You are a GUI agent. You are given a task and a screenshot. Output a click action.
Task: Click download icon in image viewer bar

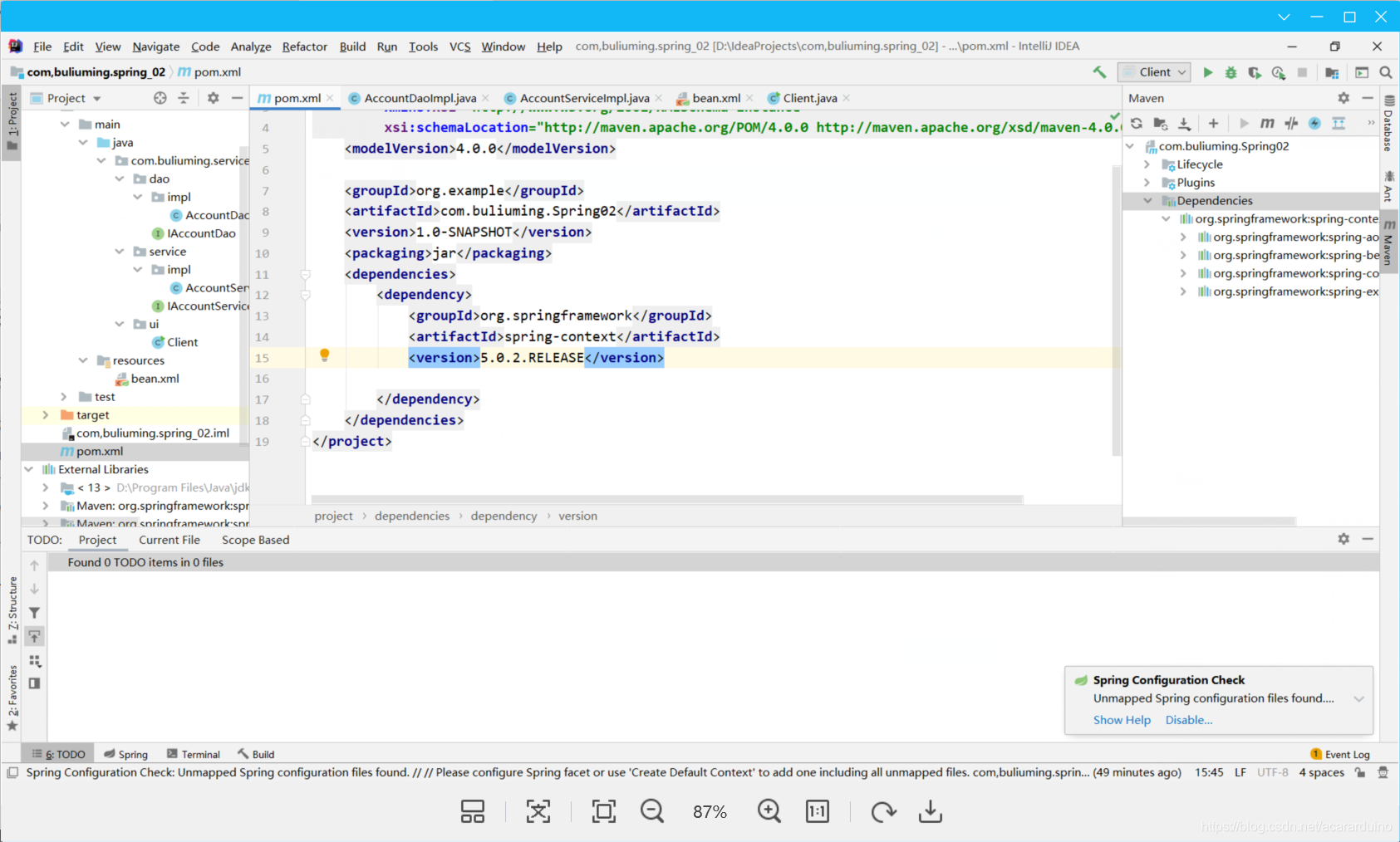pos(931,811)
